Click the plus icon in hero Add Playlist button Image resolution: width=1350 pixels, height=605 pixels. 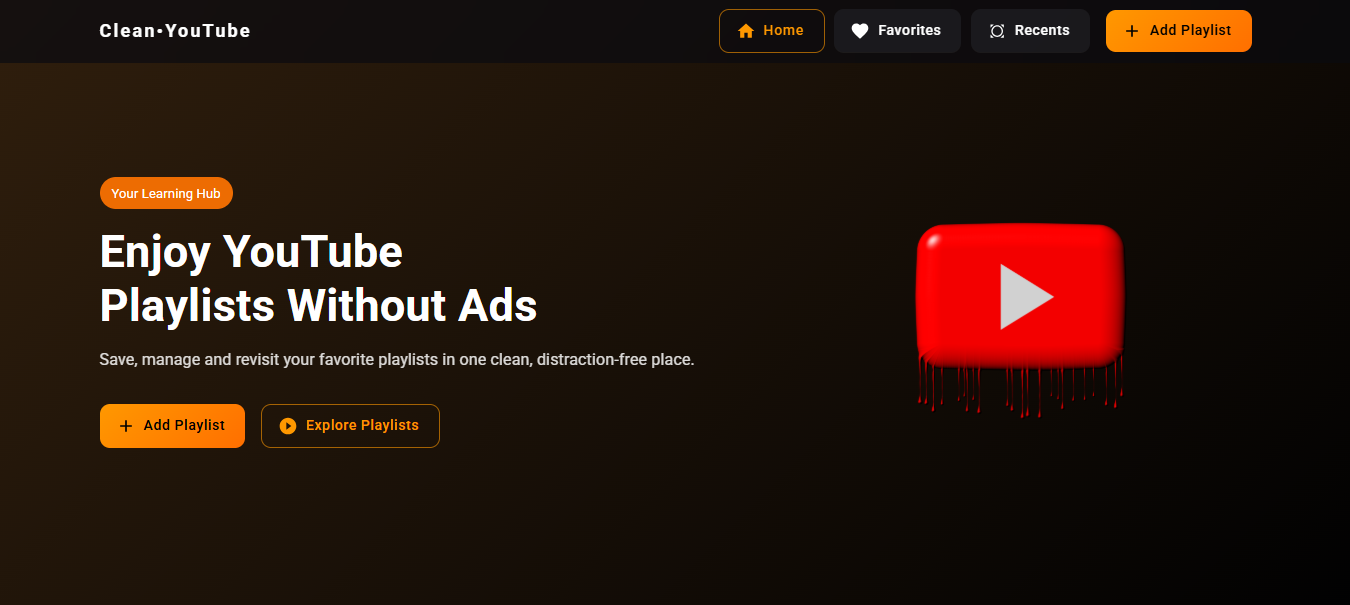pos(126,426)
